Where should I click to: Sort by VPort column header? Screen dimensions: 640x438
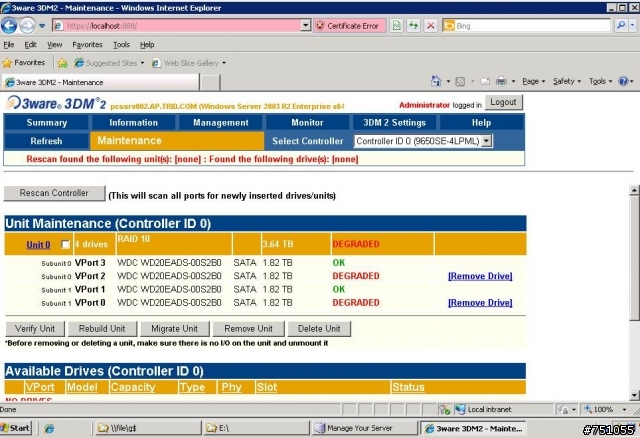point(40,387)
